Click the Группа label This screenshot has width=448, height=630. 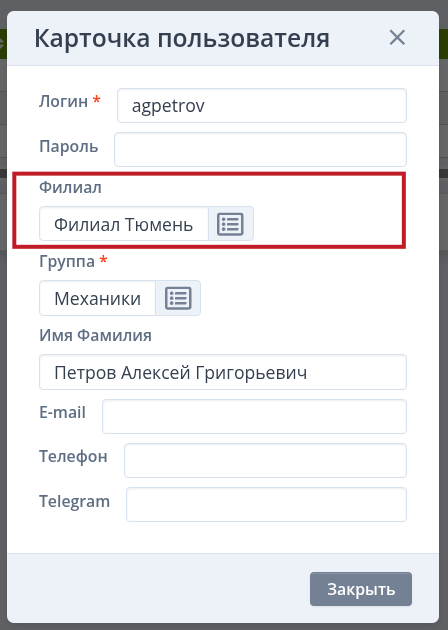[x=67, y=262]
